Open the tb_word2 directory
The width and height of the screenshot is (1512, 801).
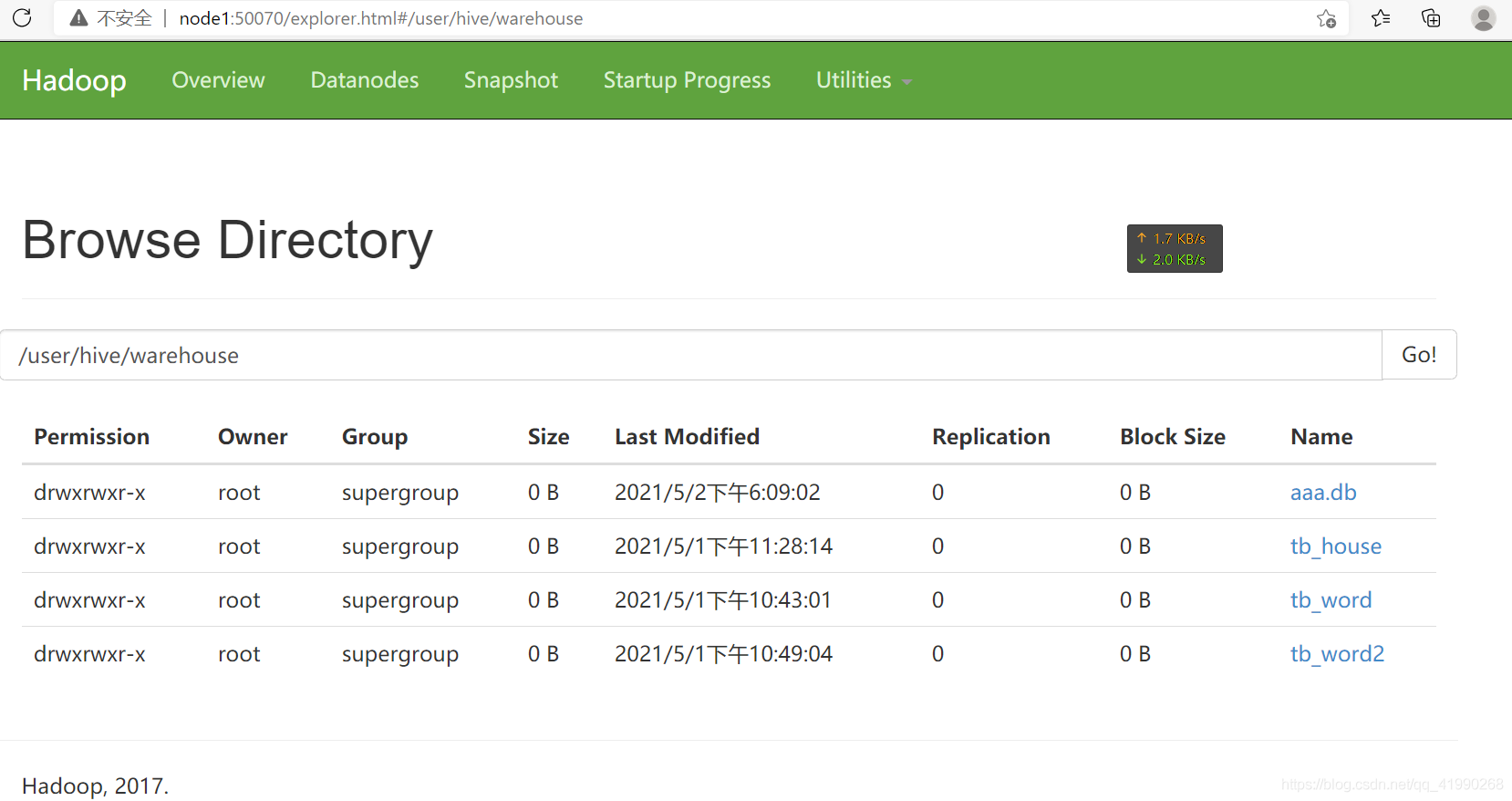pos(1338,654)
